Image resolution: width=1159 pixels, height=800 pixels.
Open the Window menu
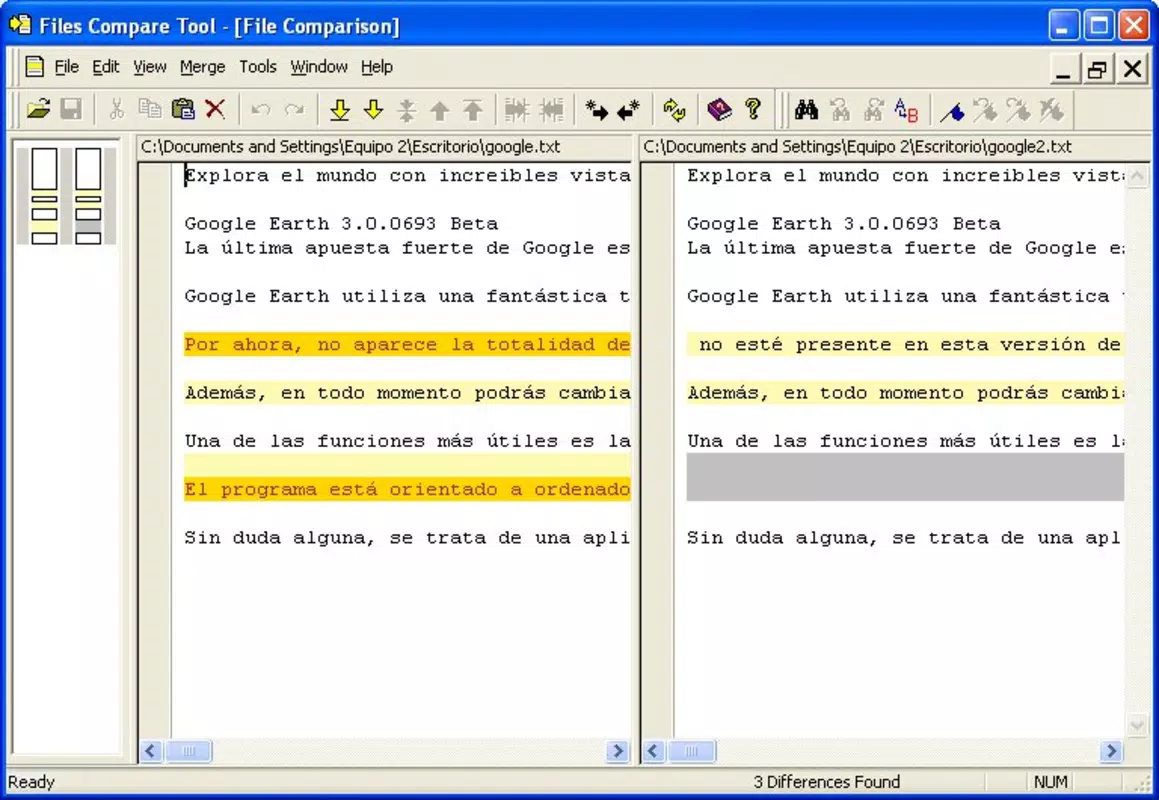[319, 67]
